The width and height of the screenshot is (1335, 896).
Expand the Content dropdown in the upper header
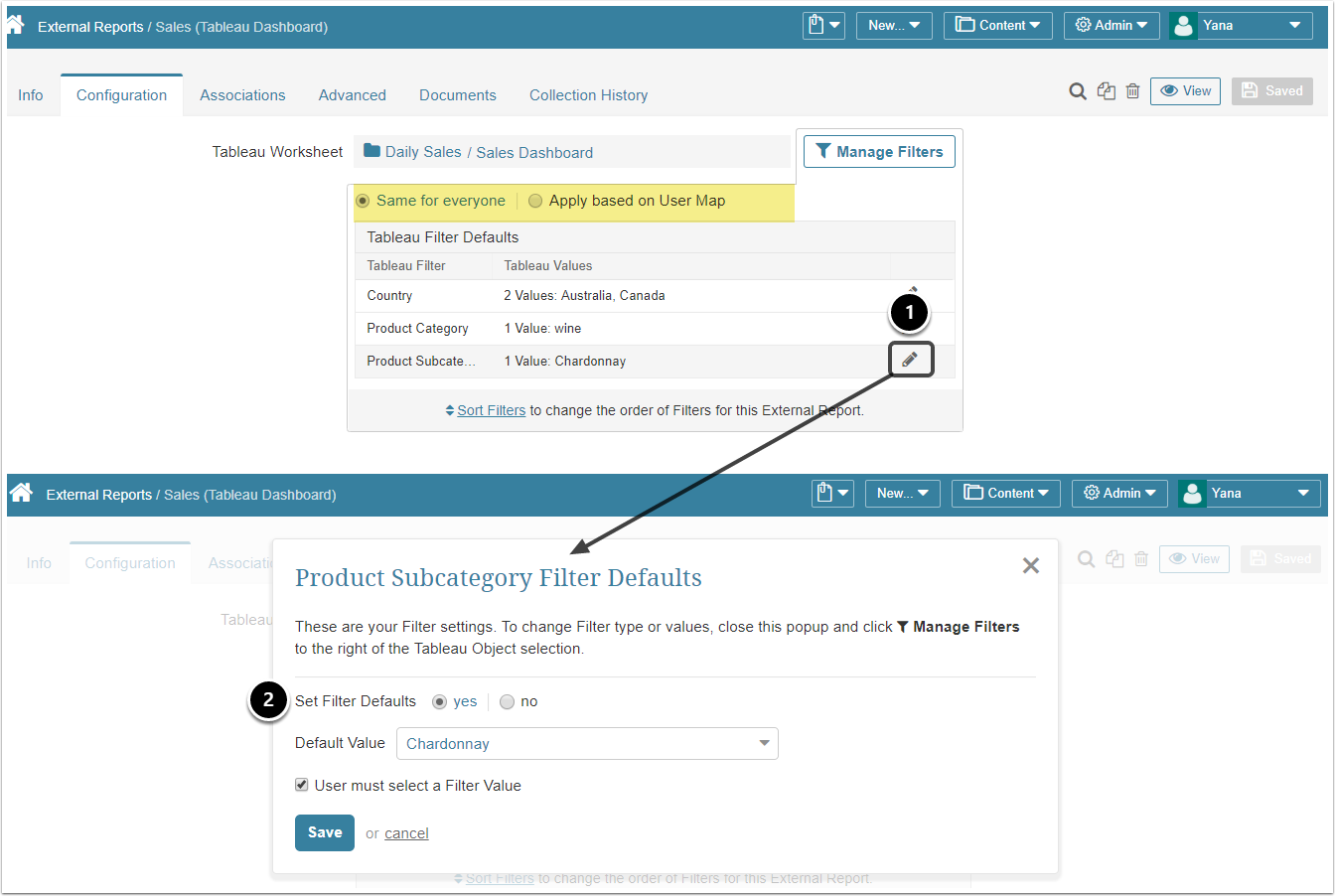click(998, 26)
